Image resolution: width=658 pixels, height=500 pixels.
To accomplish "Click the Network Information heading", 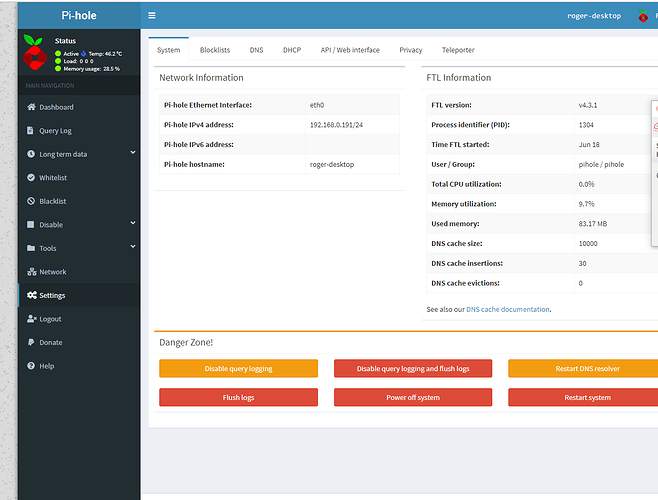I will [201, 78].
